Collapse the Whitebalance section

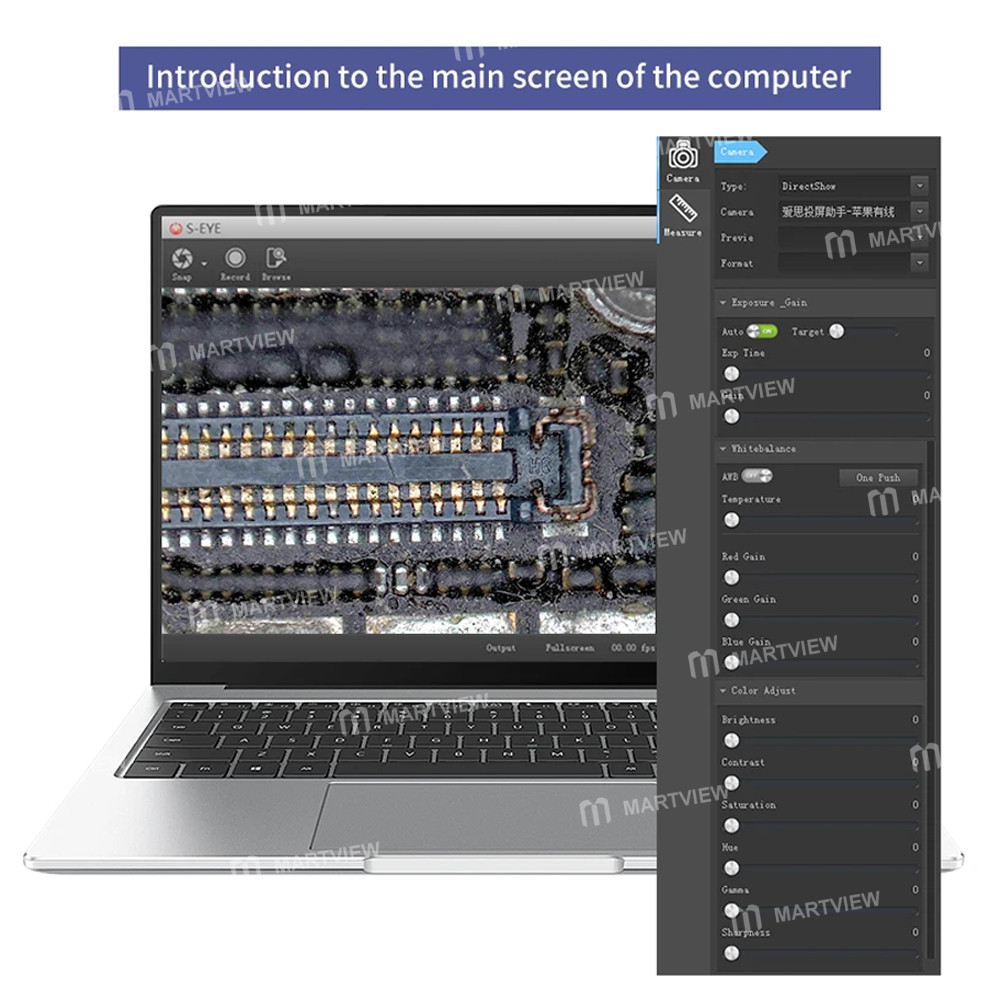[723, 449]
